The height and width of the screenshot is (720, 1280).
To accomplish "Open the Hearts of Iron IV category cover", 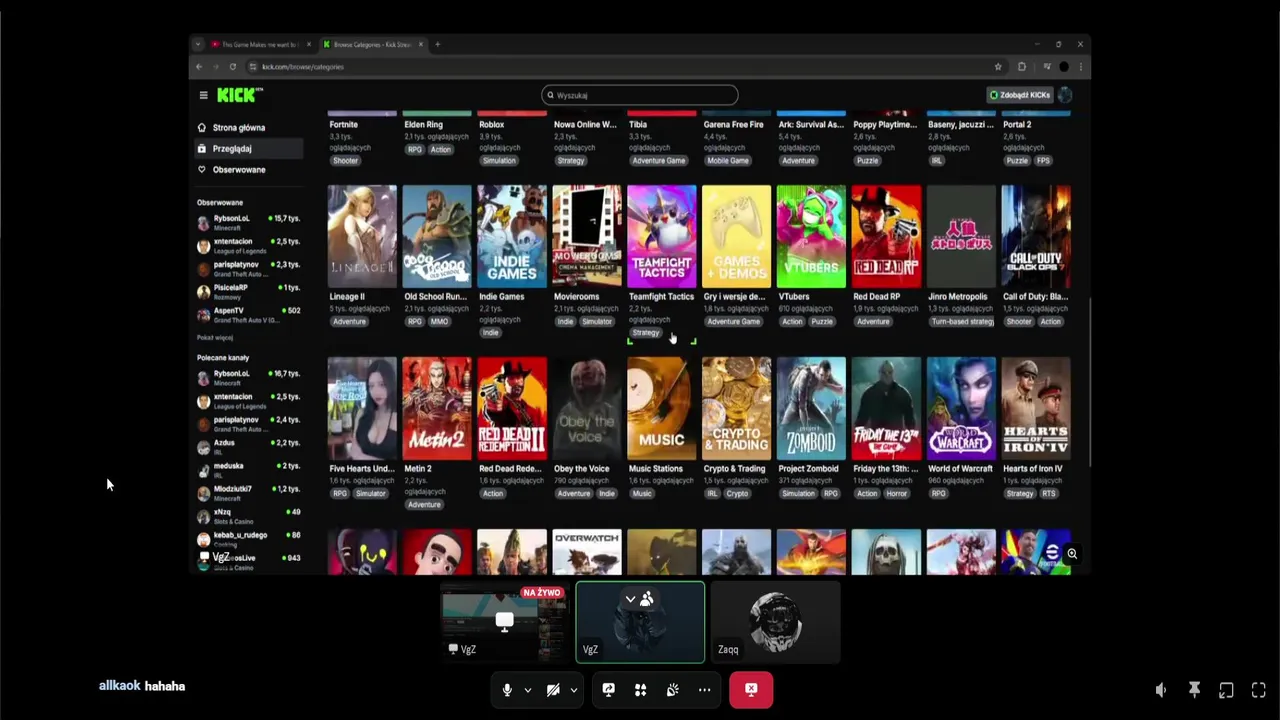I will pyautogui.click(x=1036, y=408).
